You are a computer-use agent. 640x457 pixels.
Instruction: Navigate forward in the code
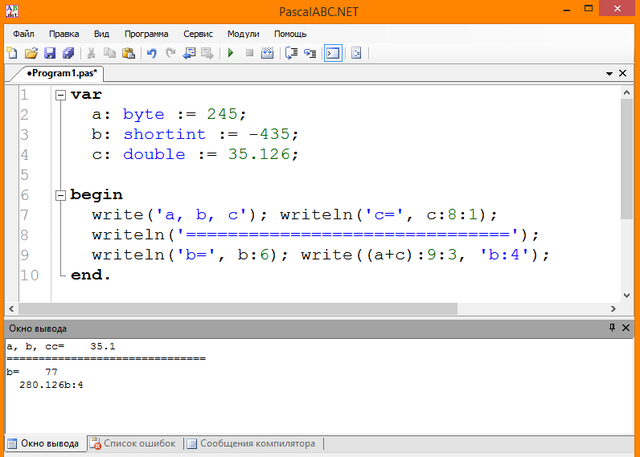[207, 53]
